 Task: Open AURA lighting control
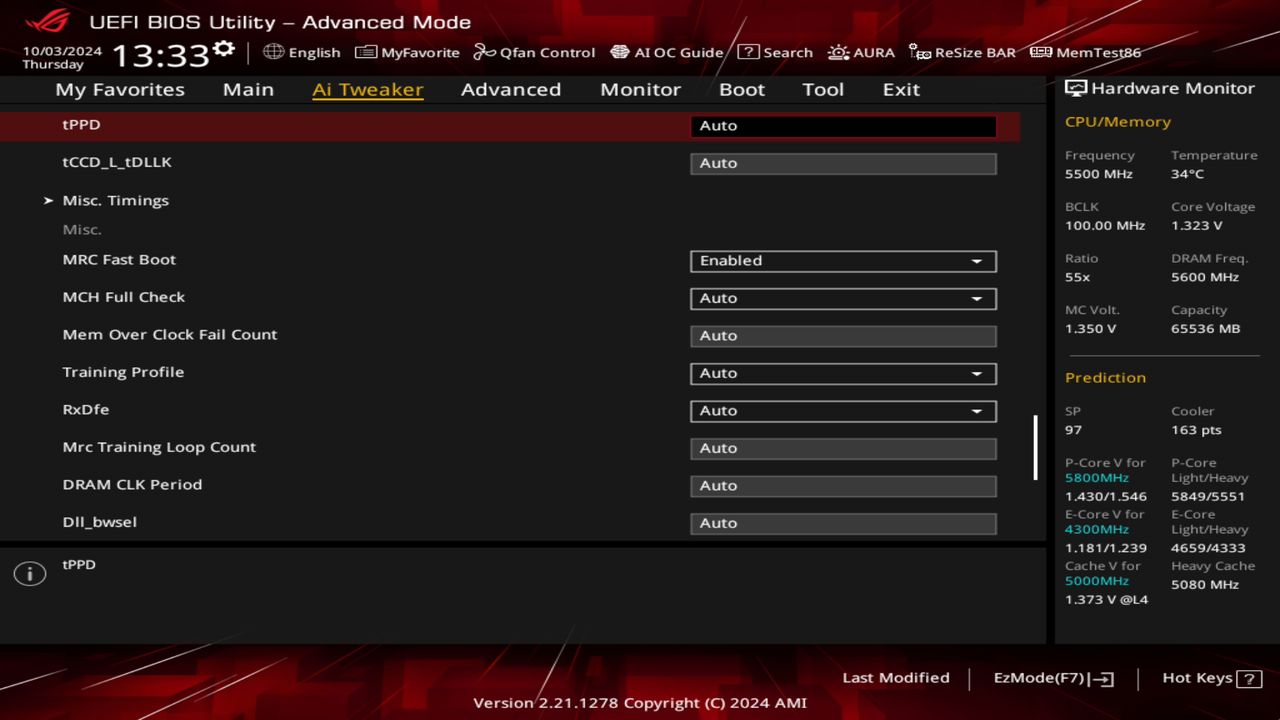tap(861, 52)
